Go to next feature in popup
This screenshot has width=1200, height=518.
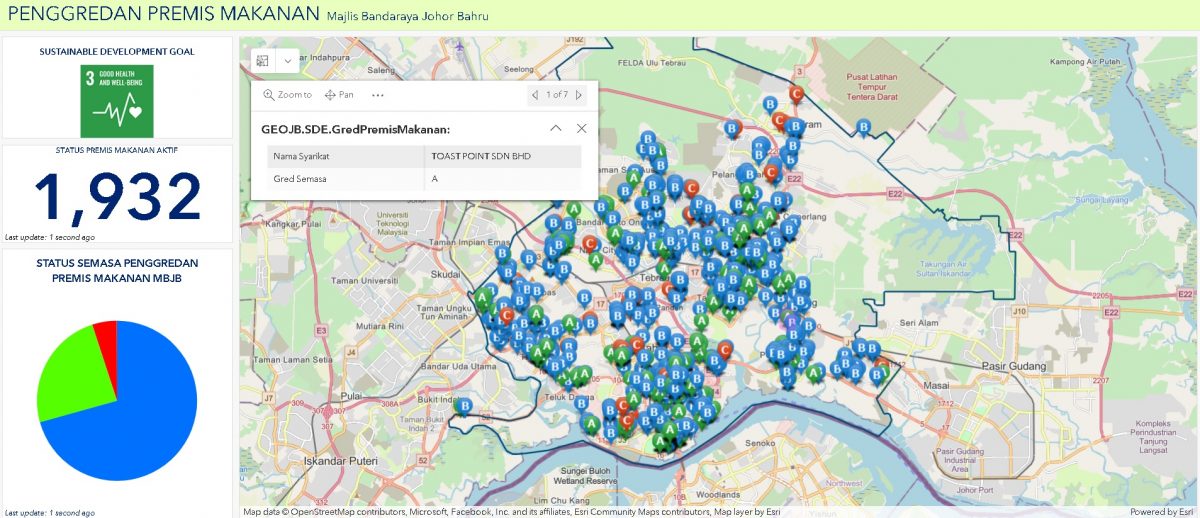[579, 95]
